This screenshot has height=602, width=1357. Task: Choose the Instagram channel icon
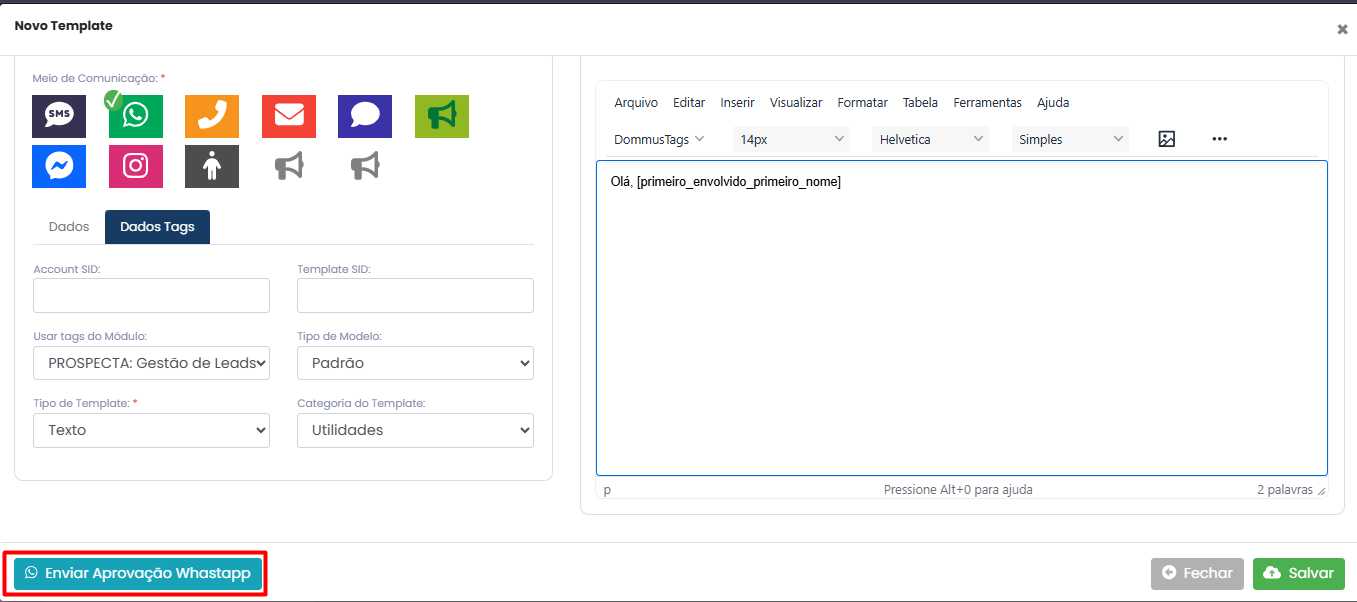[x=135, y=166]
